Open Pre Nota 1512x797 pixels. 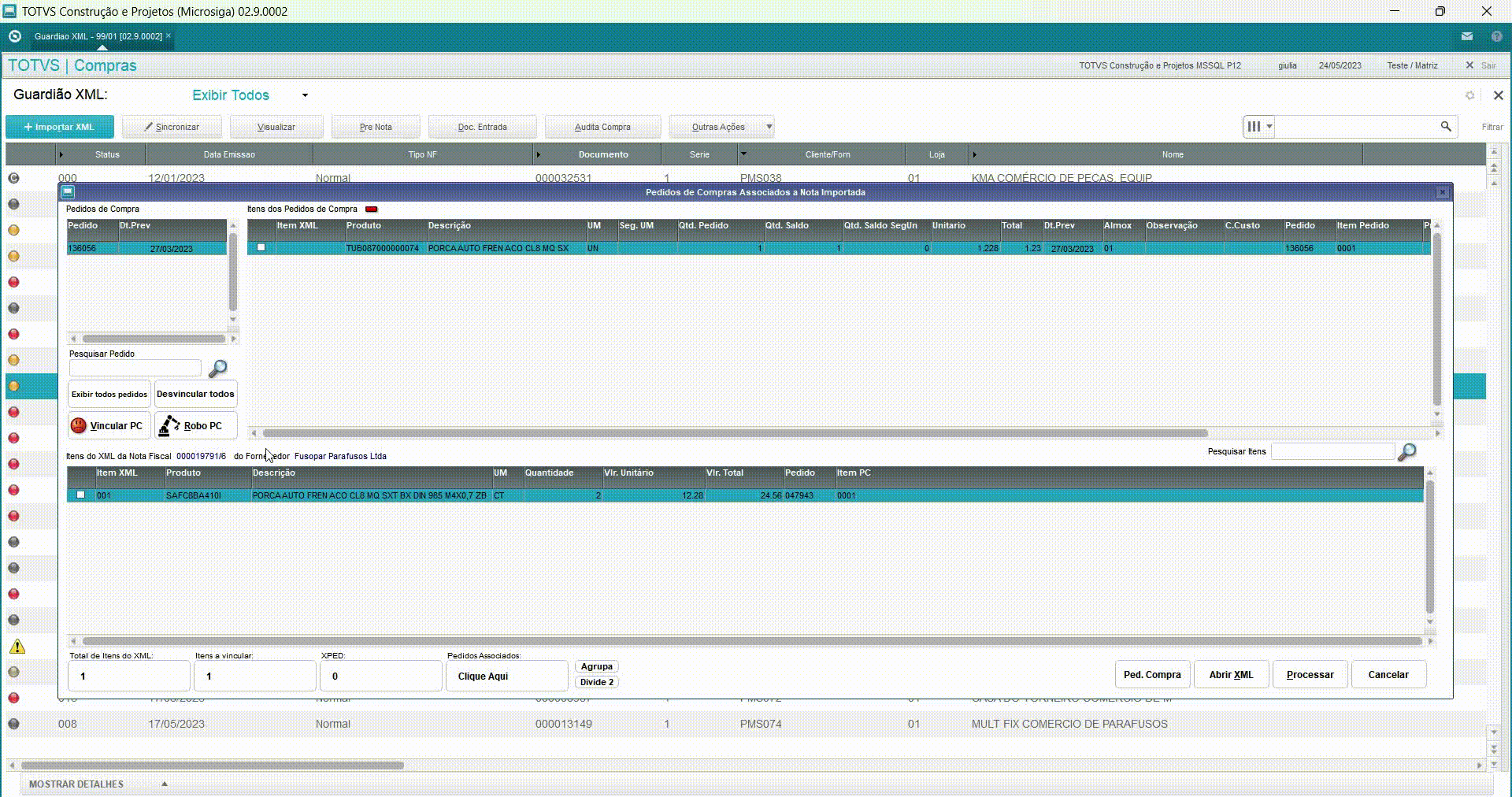point(376,127)
